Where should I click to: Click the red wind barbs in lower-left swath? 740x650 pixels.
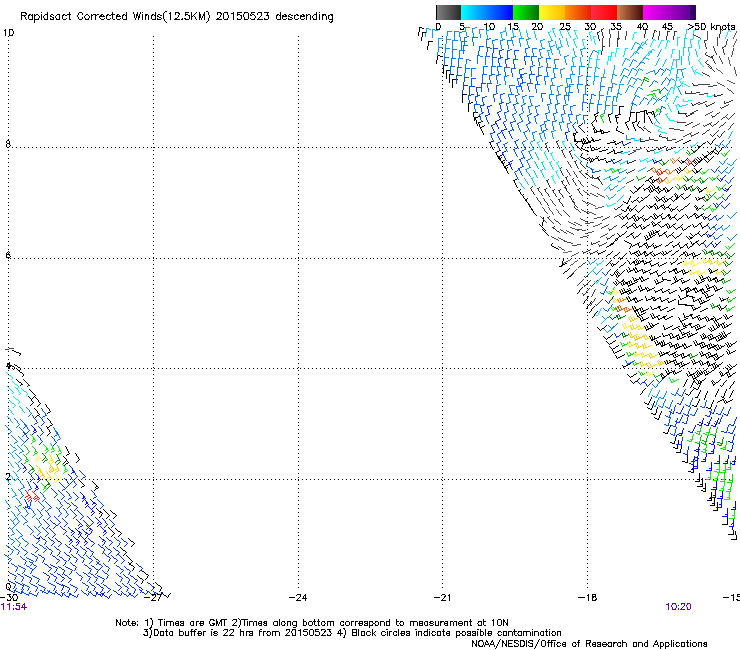pos(32,496)
